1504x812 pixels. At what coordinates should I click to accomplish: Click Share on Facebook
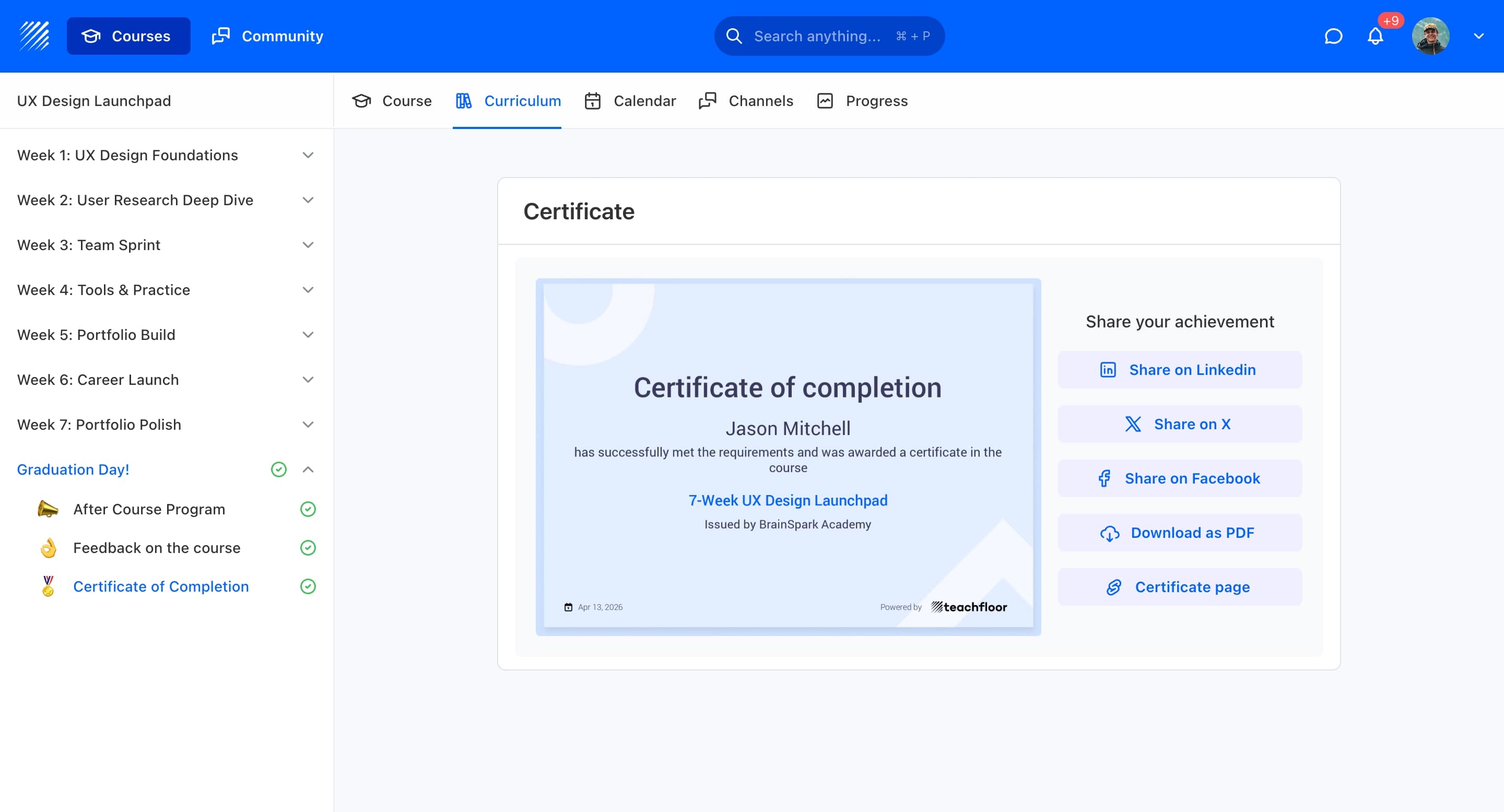tap(1180, 478)
